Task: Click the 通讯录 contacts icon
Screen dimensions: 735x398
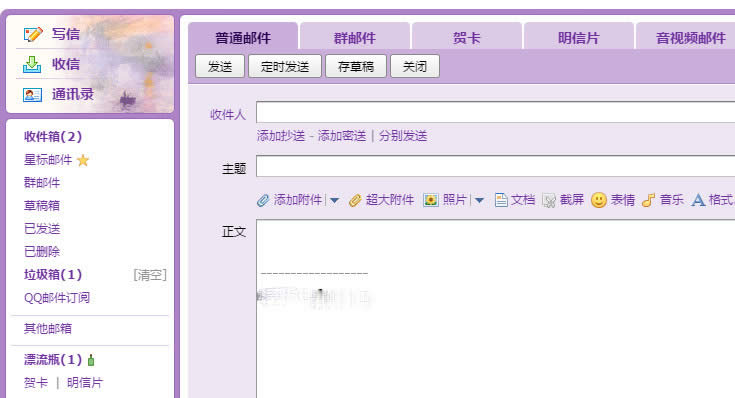Action: coord(32,95)
